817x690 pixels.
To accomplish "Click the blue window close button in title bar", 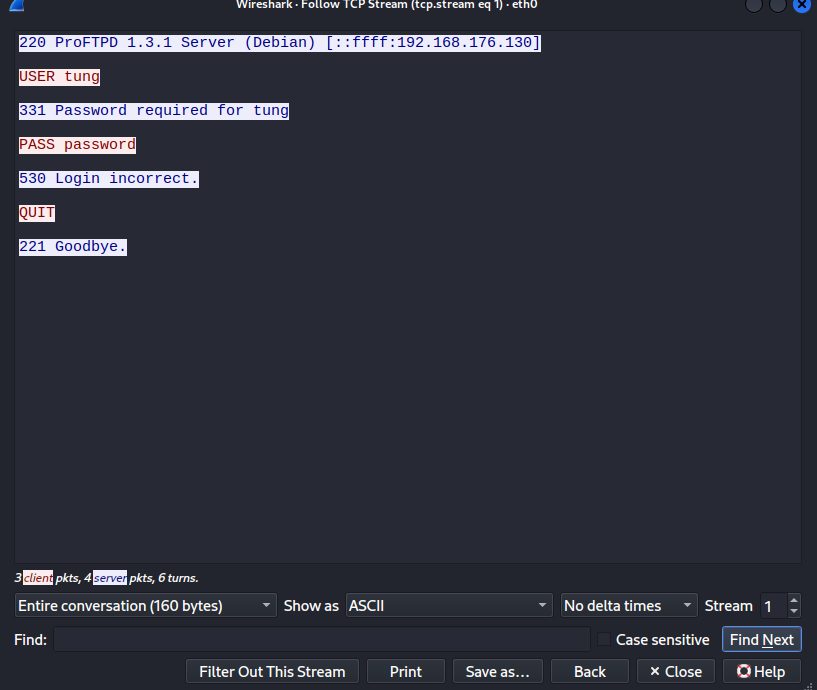I will (802, 5).
